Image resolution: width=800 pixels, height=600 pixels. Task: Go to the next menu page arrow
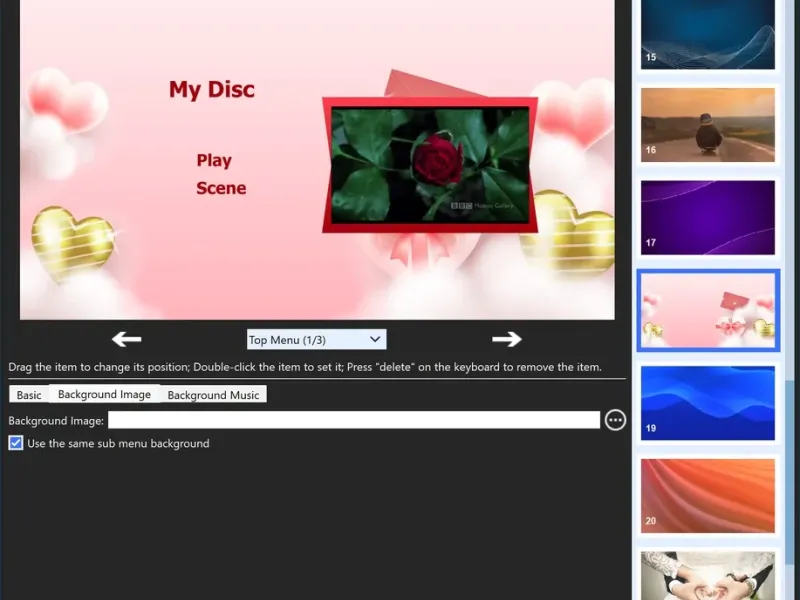507,339
